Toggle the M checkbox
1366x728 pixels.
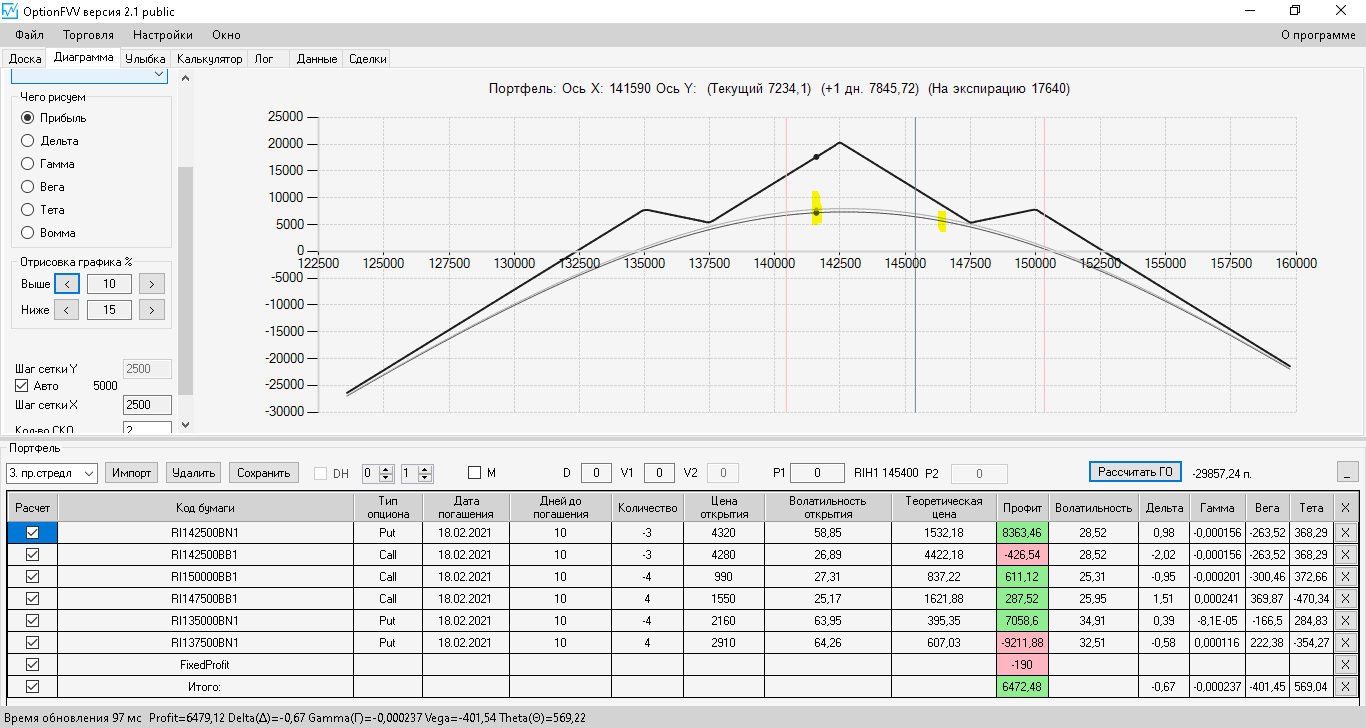[475, 472]
